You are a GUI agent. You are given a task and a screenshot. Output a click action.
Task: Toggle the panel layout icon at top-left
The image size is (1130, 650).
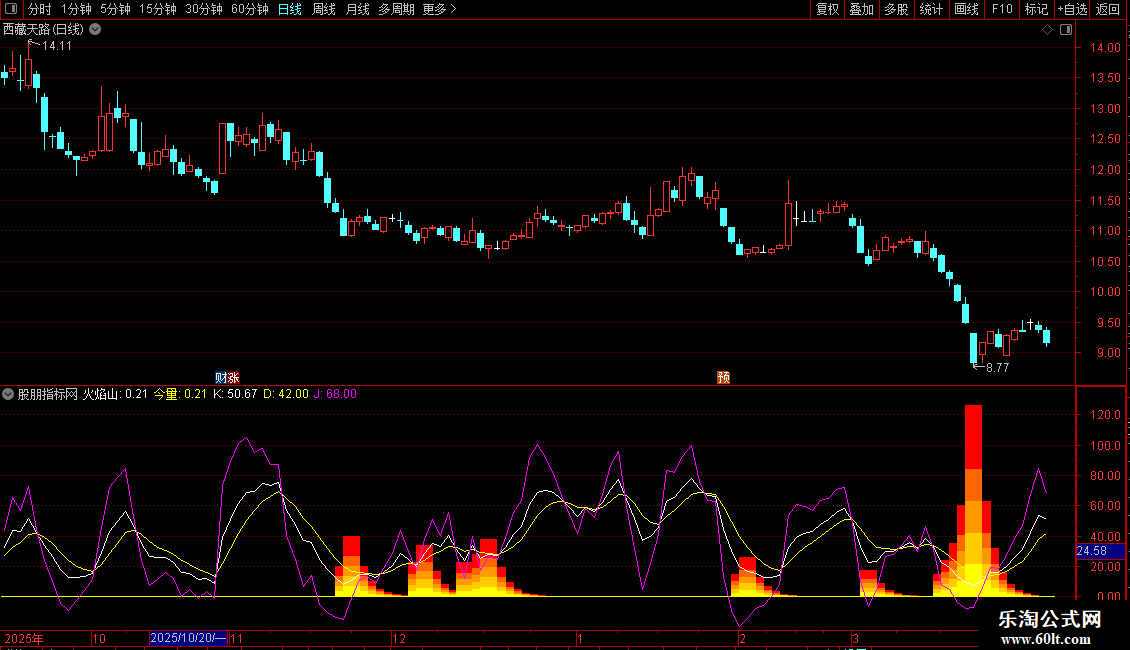click(11, 9)
